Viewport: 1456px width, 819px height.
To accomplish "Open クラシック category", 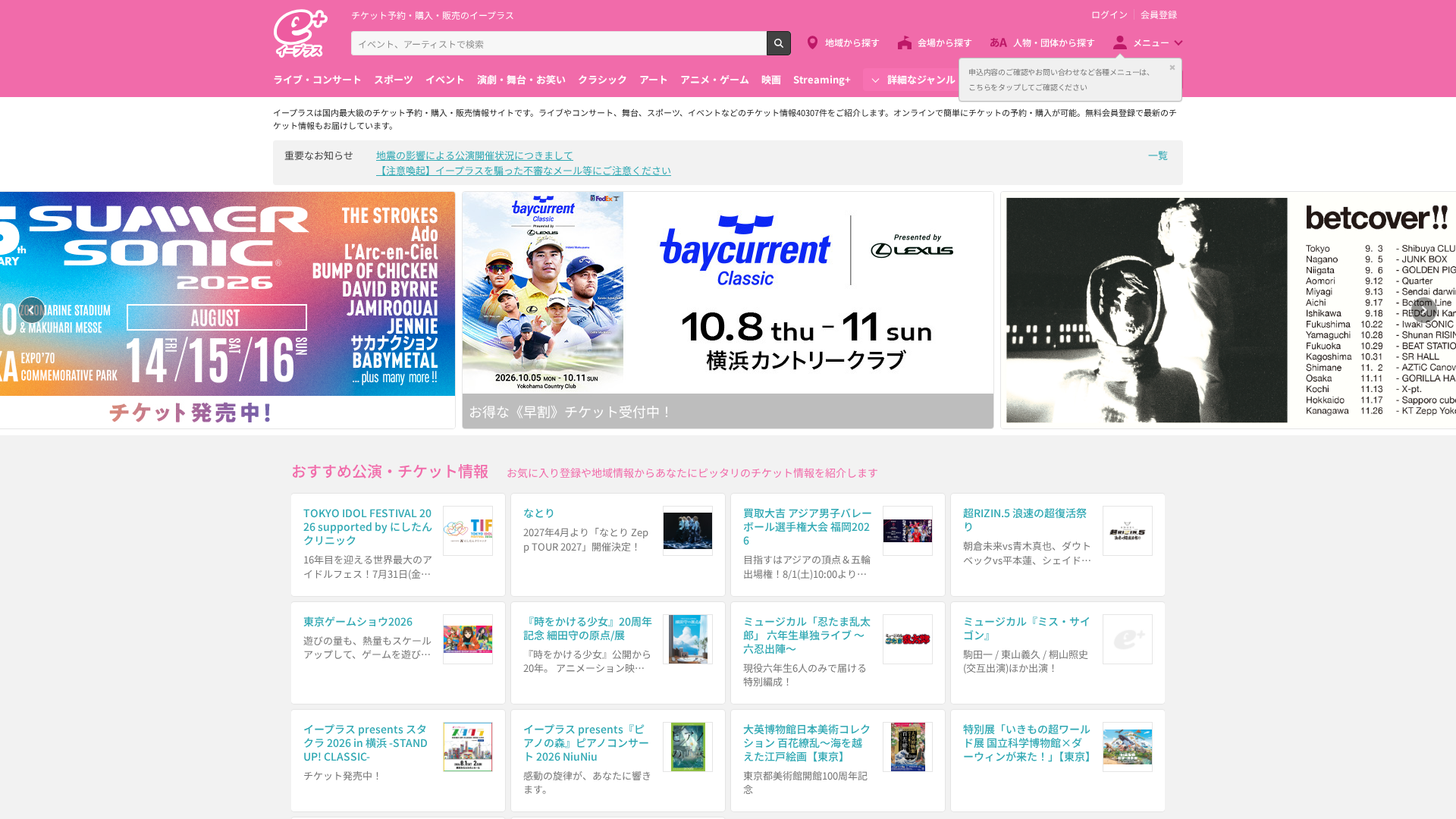I will (602, 80).
